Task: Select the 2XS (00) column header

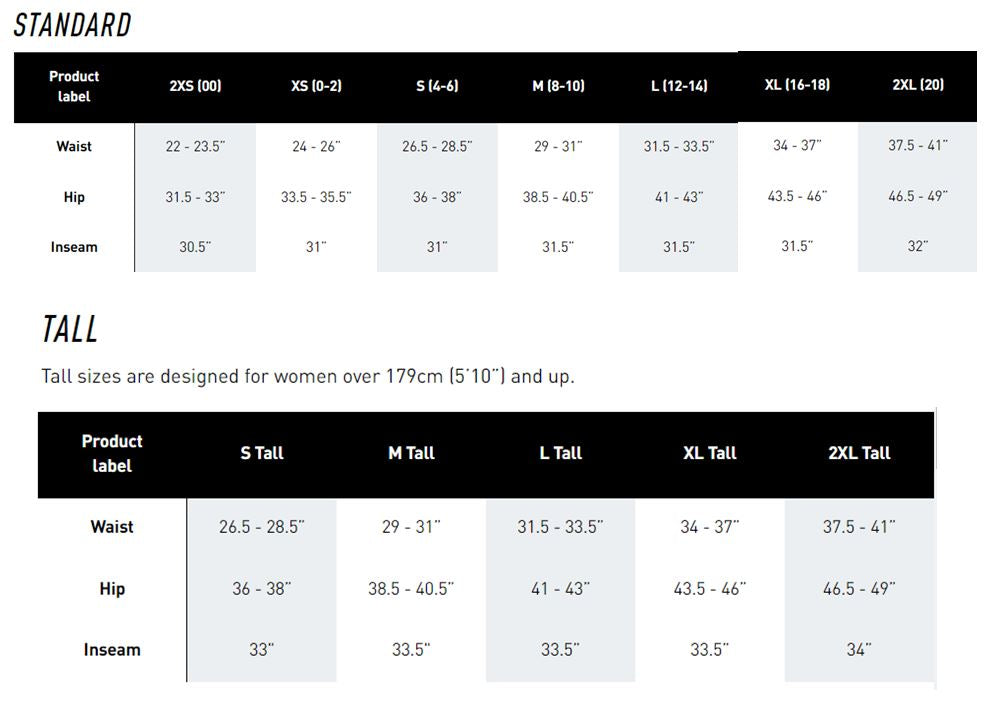Action: (x=195, y=86)
